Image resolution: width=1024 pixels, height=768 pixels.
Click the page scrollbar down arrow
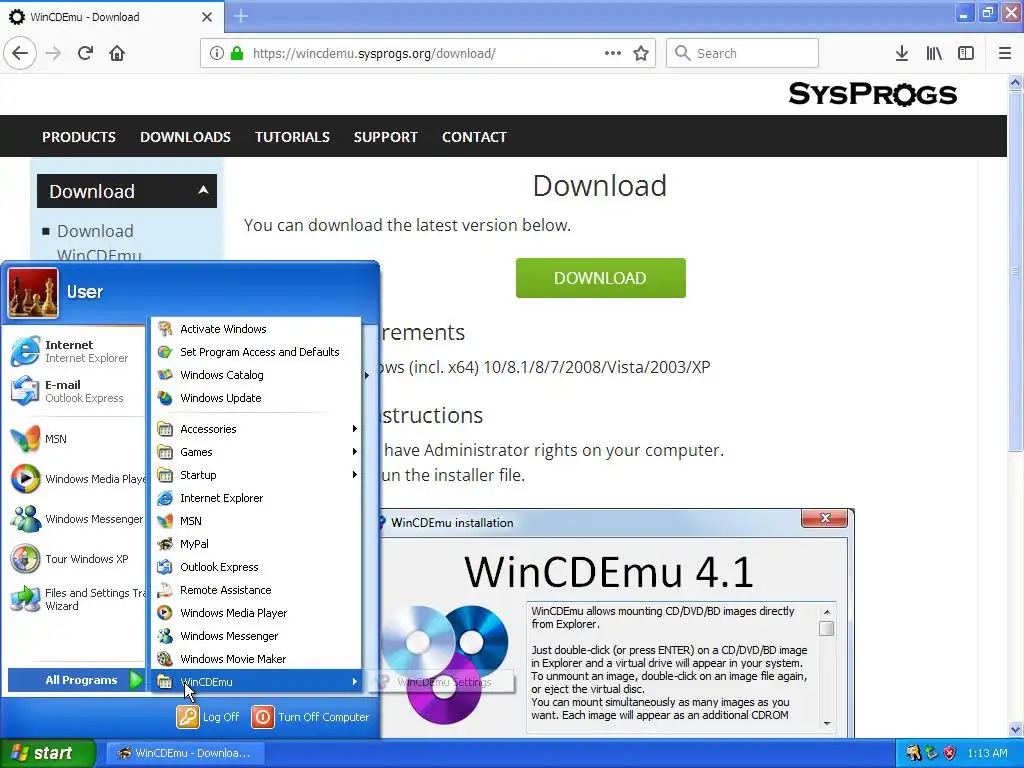pos(1015,729)
